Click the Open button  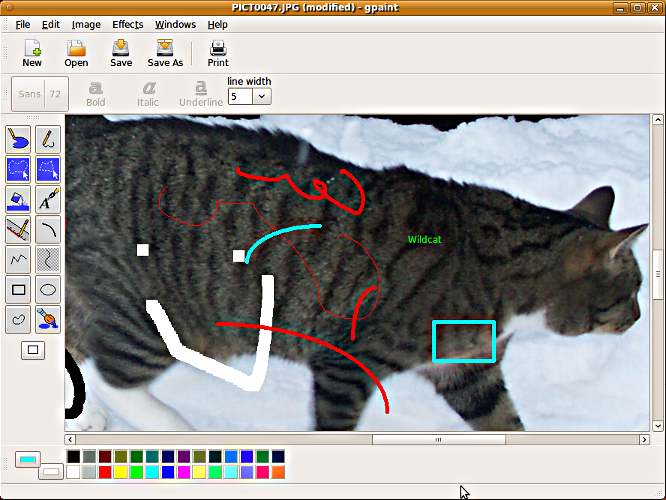coord(76,53)
